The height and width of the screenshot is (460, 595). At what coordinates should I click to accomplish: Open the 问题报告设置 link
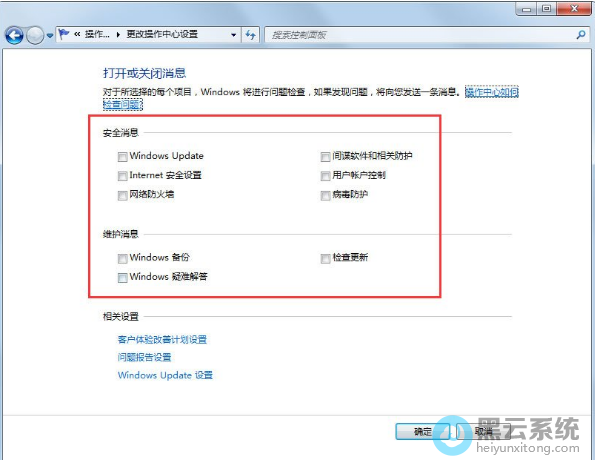144,357
